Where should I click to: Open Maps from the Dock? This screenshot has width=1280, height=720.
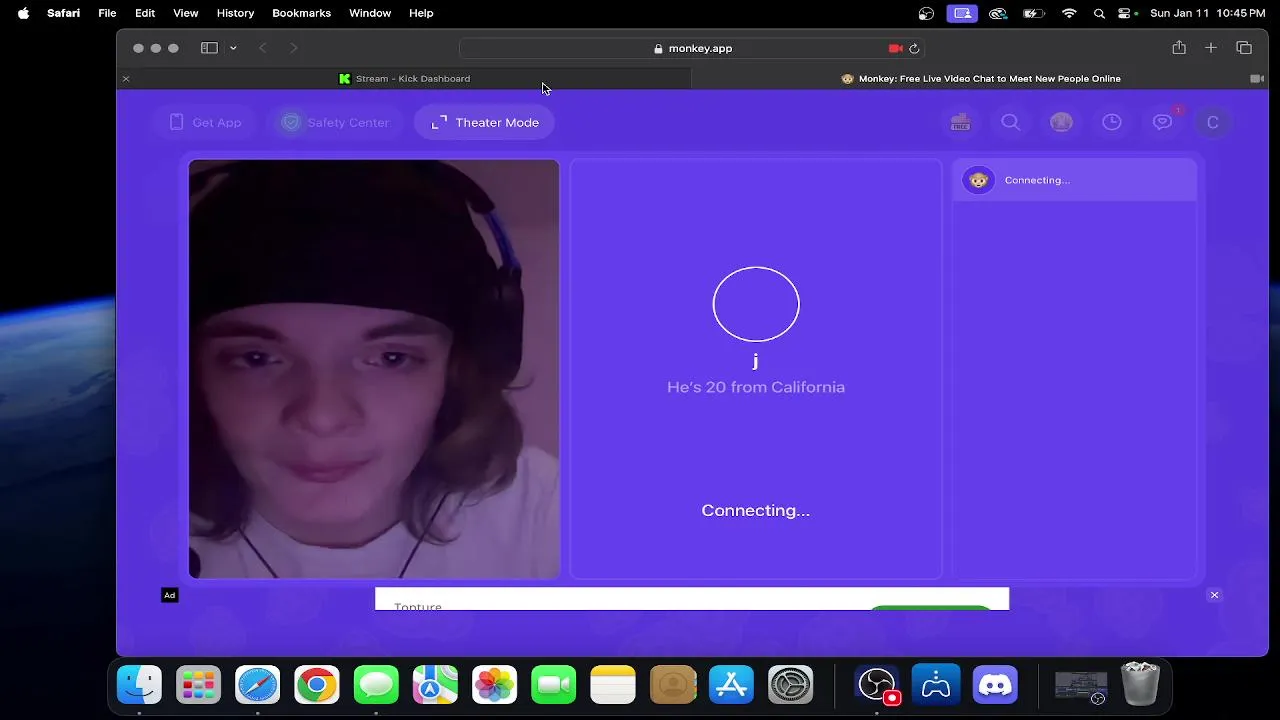click(x=435, y=685)
